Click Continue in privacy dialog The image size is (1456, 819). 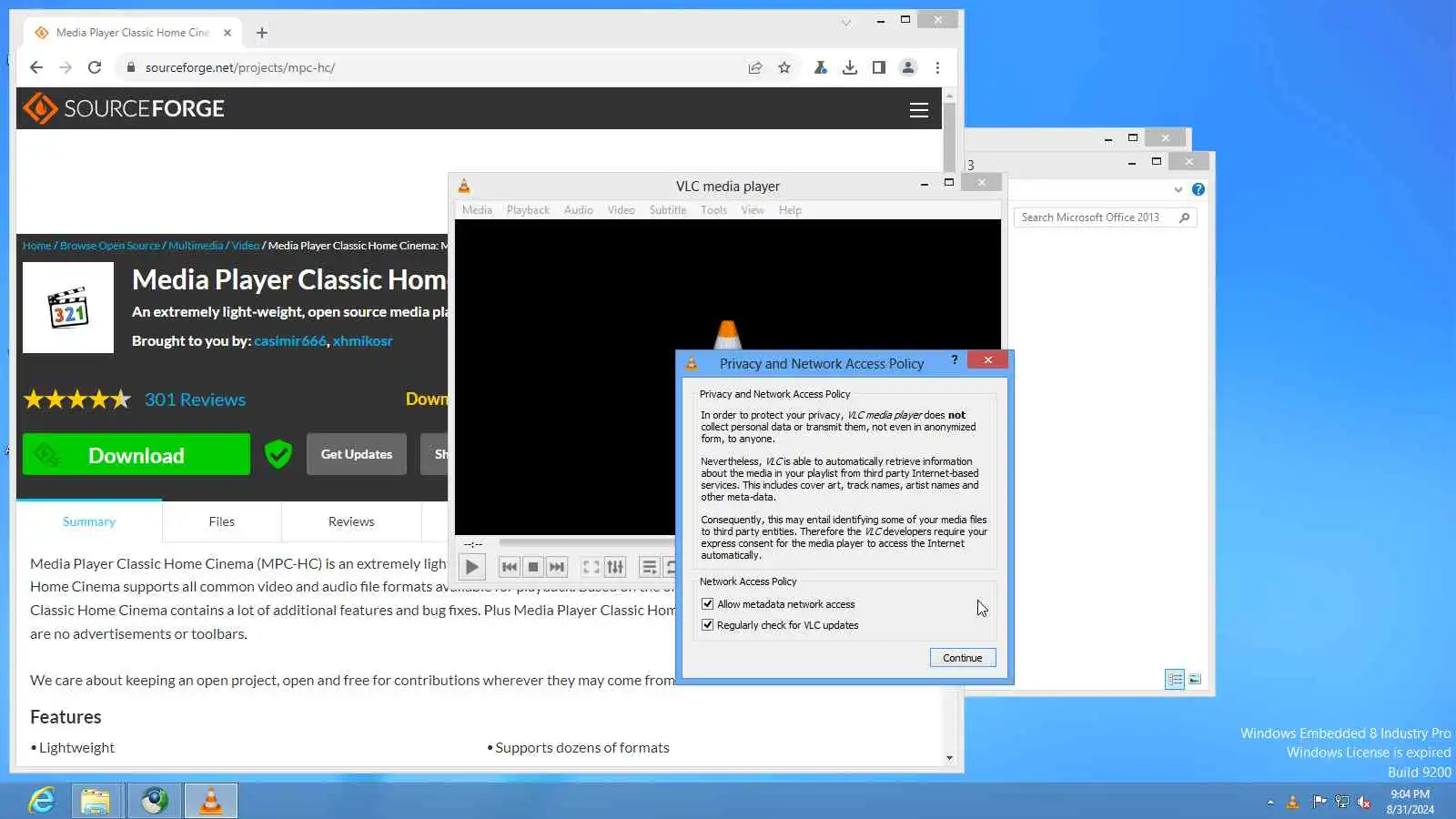(x=963, y=658)
